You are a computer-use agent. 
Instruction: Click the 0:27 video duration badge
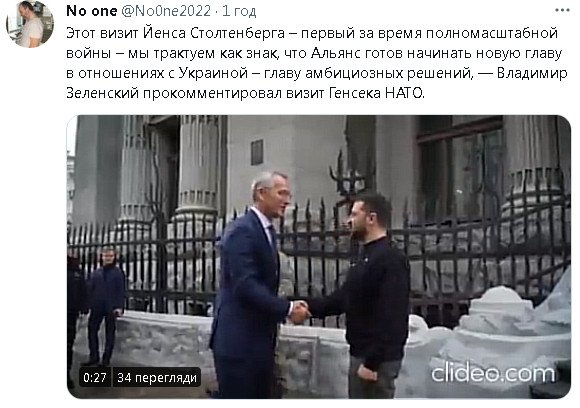(95, 377)
